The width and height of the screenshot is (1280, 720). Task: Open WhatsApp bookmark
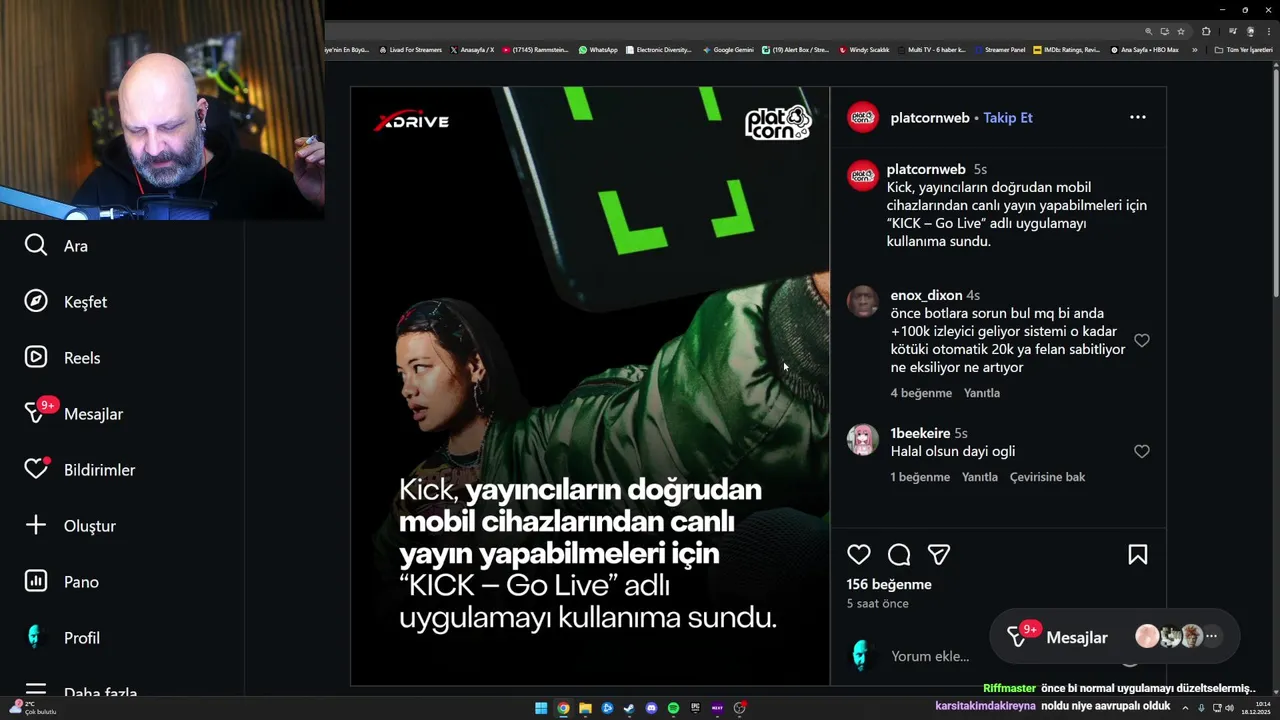[598, 49]
